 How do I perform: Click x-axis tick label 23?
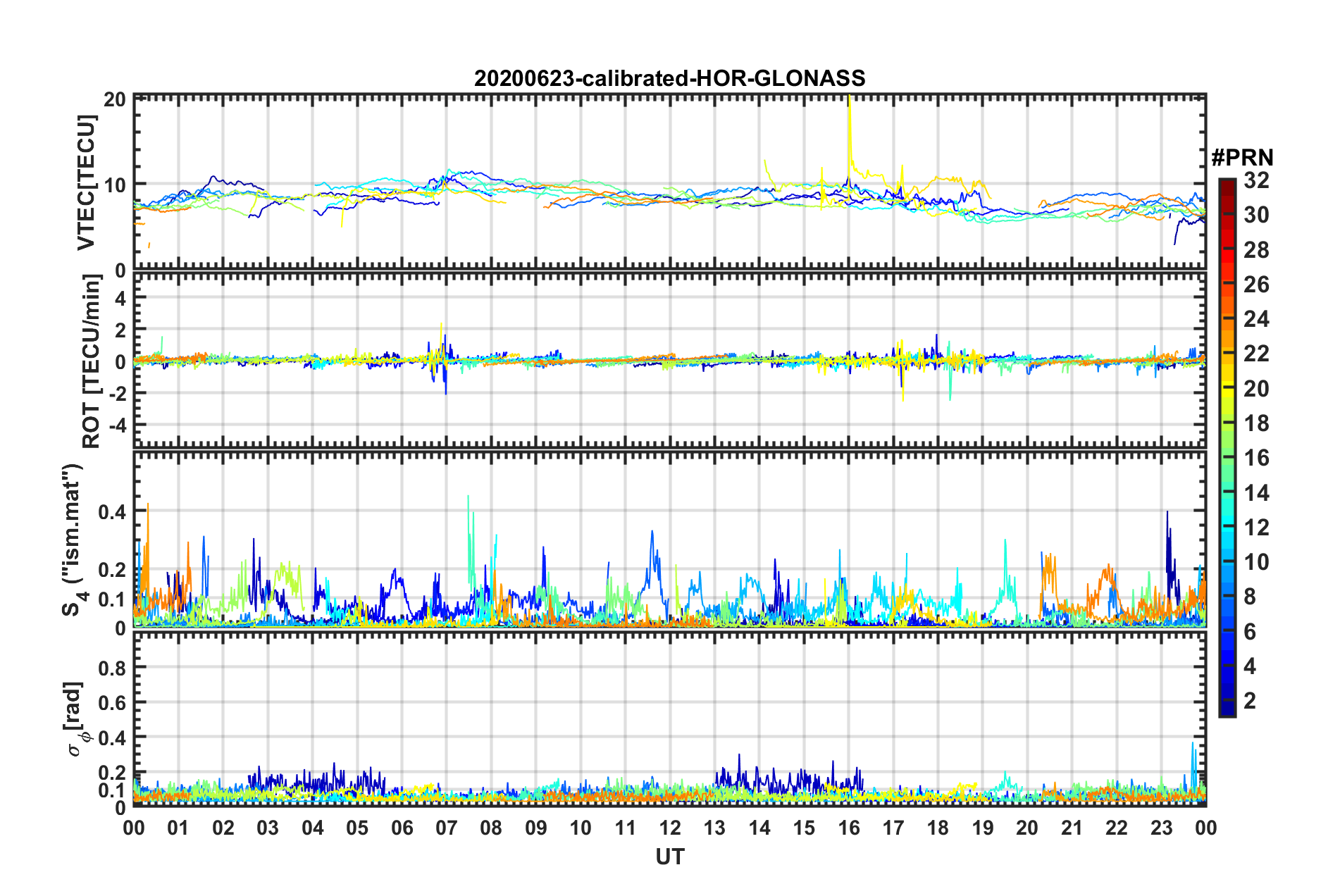click(x=1161, y=828)
